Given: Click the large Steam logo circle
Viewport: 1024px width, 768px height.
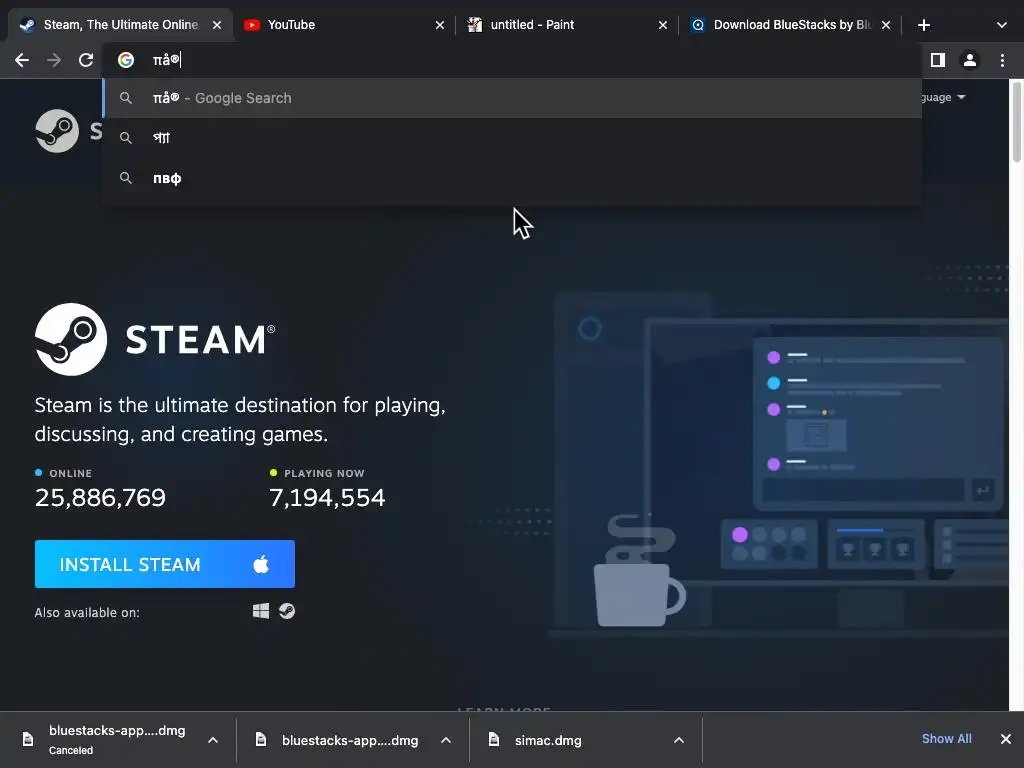Looking at the screenshot, I should click(71, 339).
